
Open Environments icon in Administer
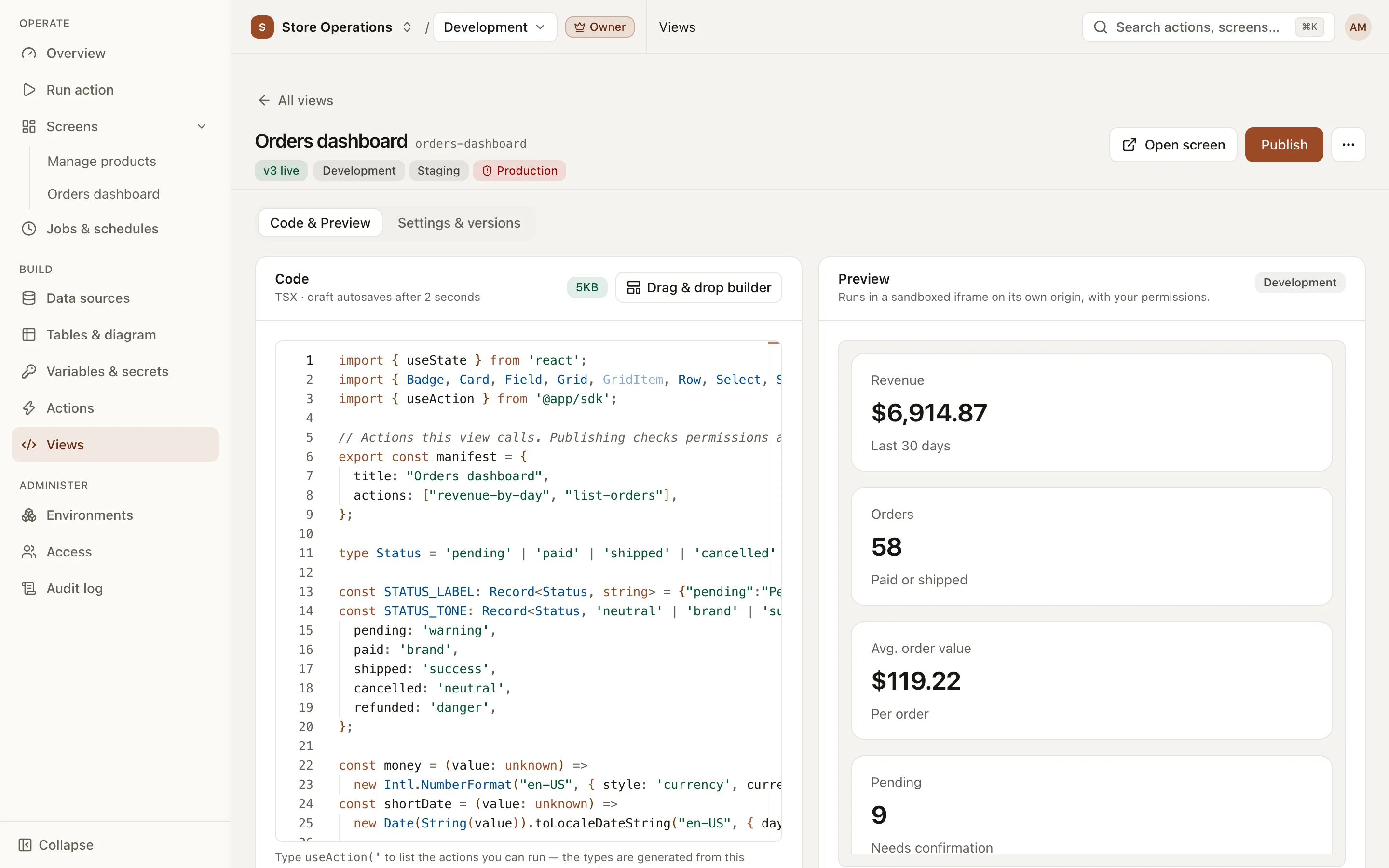coord(29,515)
